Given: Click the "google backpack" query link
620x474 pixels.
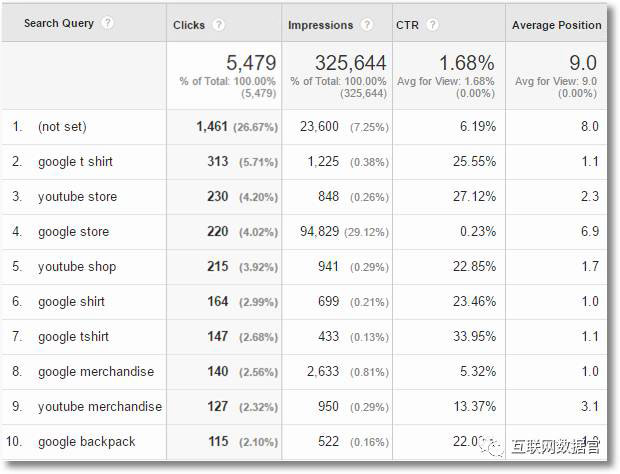Looking at the screenshot, I should click(x=87, y=442).
